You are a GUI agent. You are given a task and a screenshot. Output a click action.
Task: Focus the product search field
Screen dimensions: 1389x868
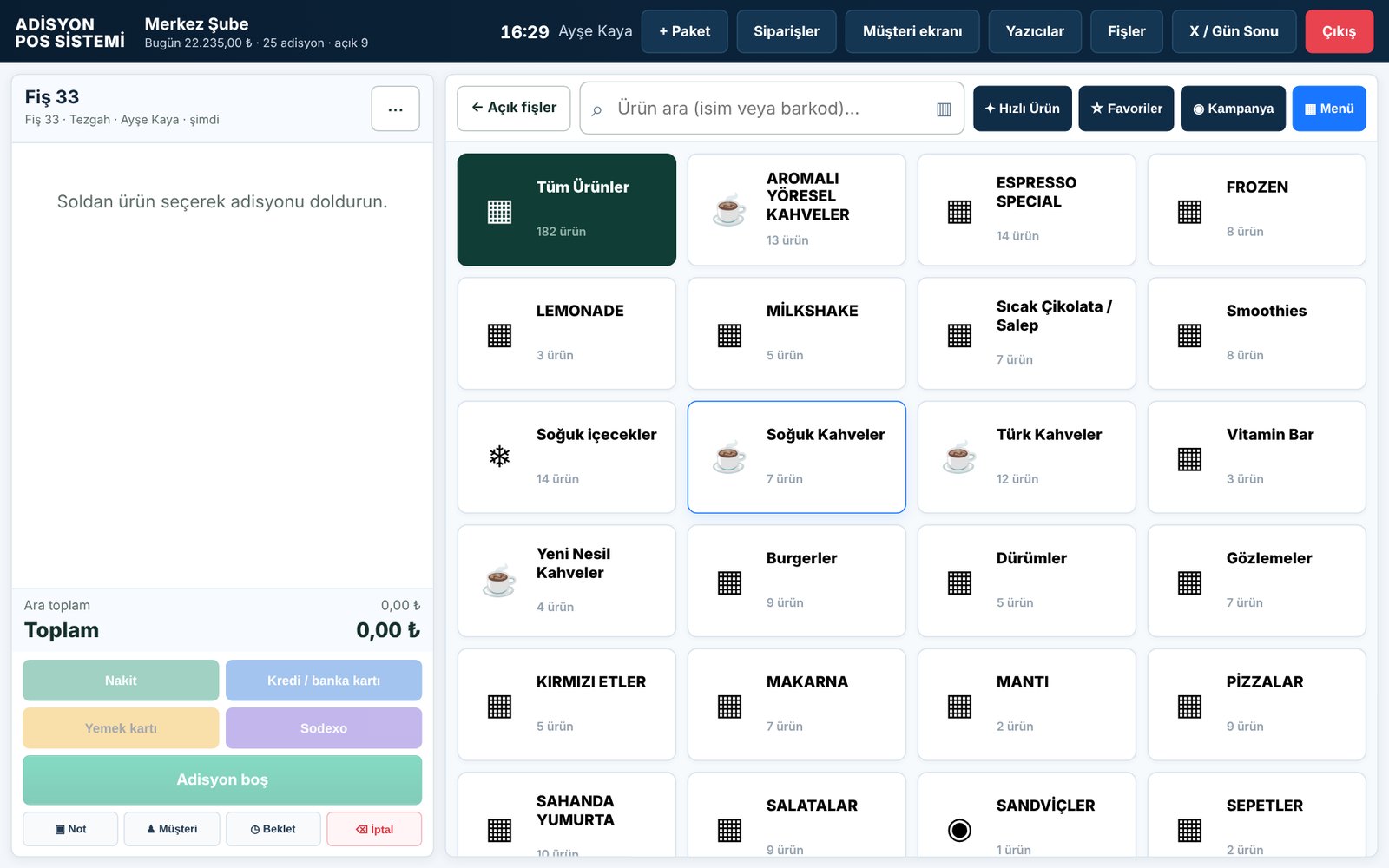[772, 108]
